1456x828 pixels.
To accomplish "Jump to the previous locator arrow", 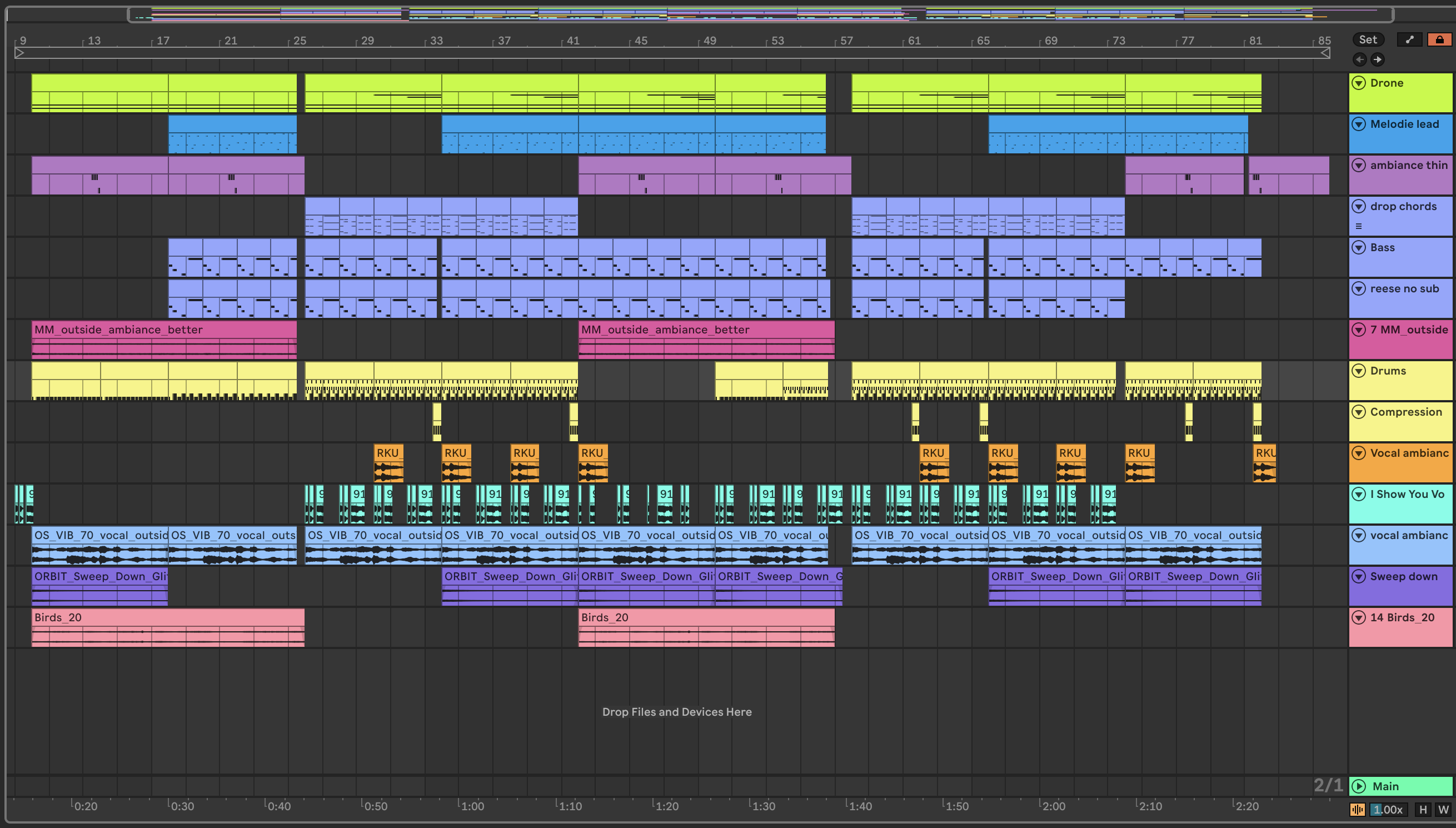I will [1360, 59].
